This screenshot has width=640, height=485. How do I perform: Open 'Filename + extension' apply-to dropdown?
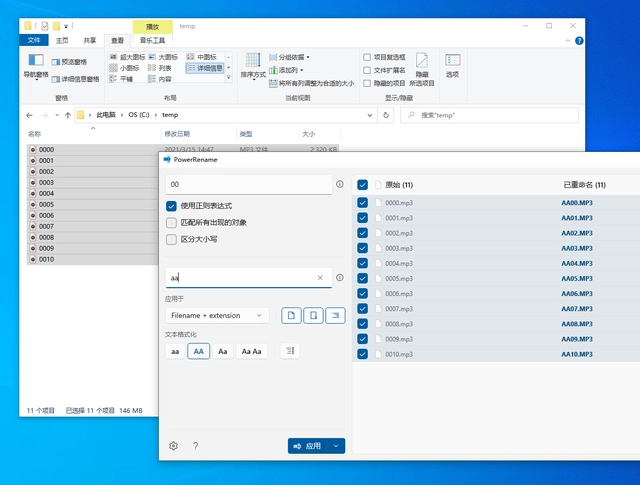tap(217, 315)
